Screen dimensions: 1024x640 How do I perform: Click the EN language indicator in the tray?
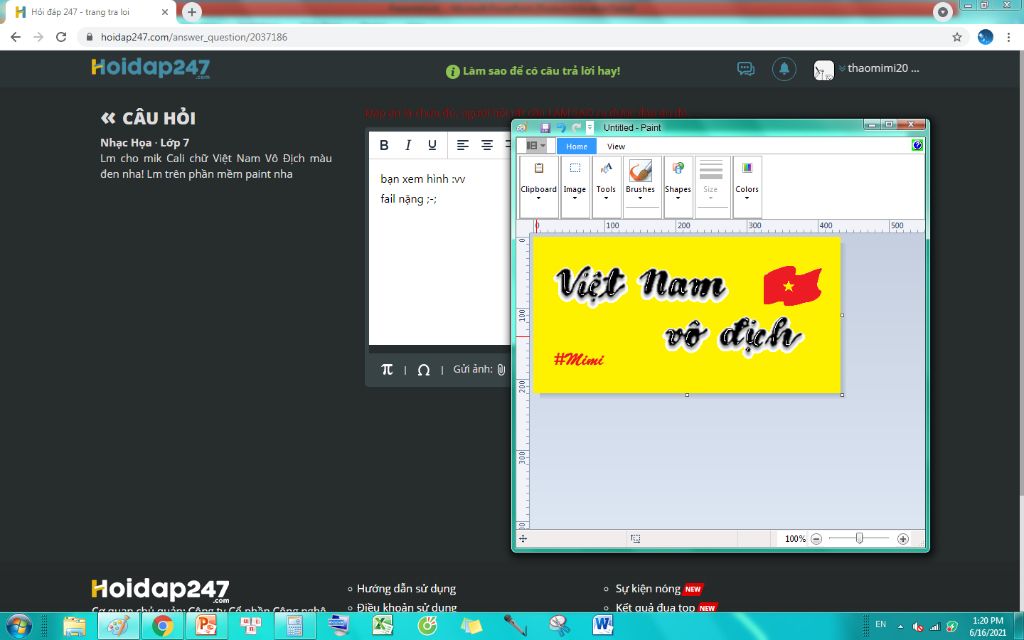[880, 624]
